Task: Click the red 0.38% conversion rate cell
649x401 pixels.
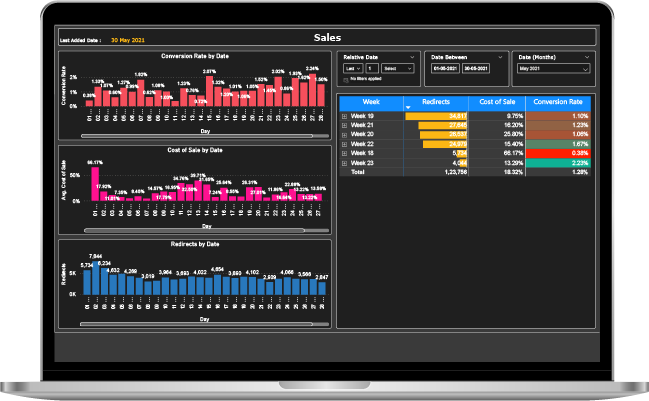Action: [558, 153]
